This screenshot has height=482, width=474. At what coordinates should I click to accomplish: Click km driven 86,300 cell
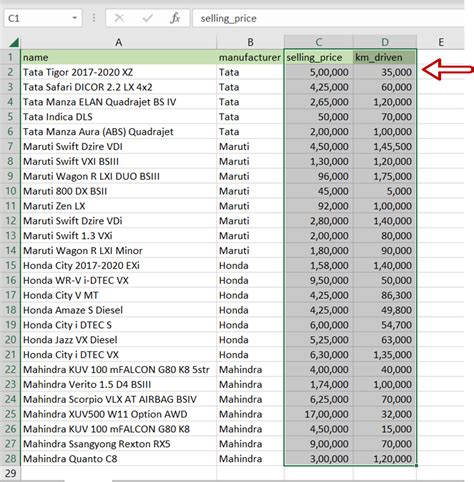[x=385, y=295]
